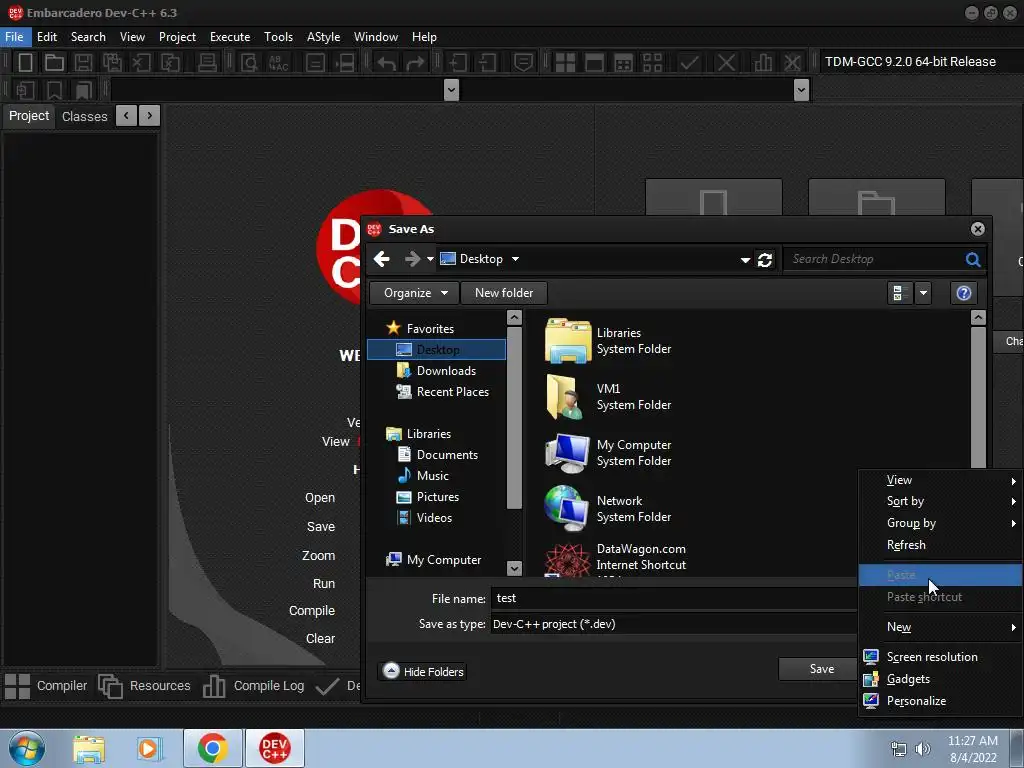This screenshot has height=768, width=1024.
Task: Click the Goto Bookmarks toolbar icon
Action: (84, 89)
